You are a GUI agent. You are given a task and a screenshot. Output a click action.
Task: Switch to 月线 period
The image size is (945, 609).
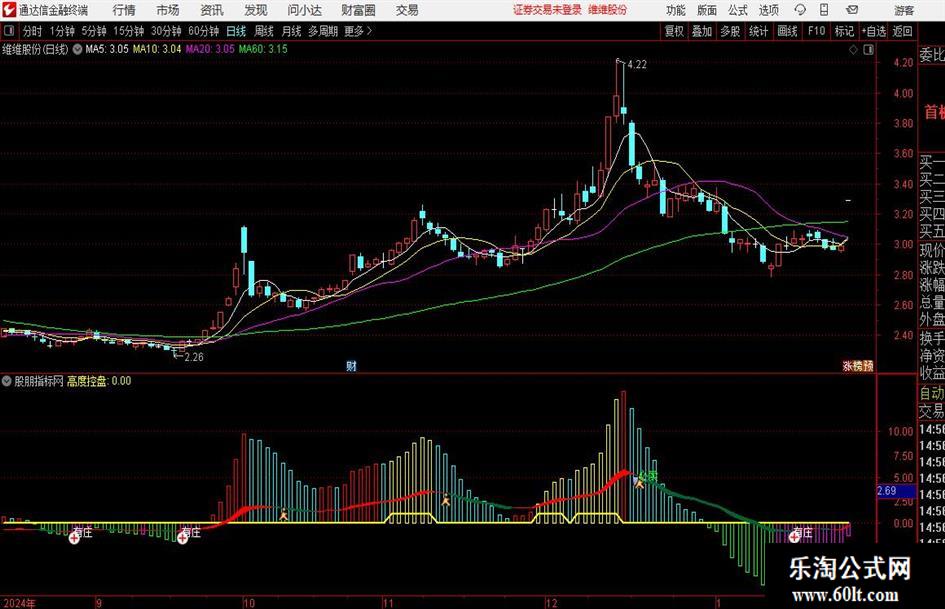(291, 31)
